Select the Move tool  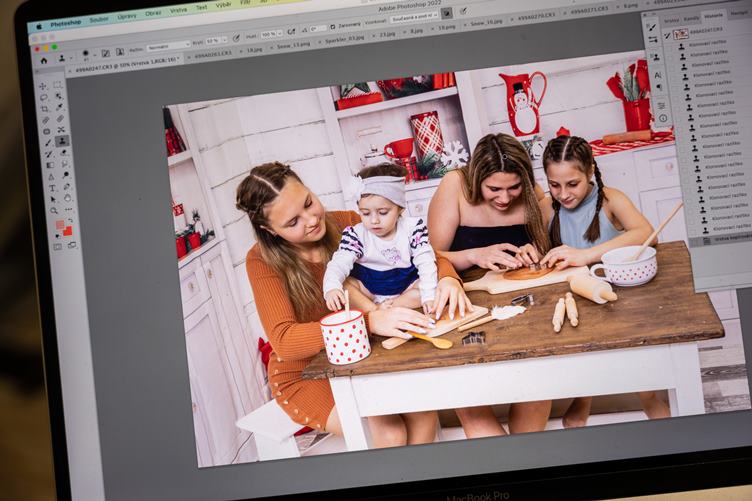click(x=42, y=86)
